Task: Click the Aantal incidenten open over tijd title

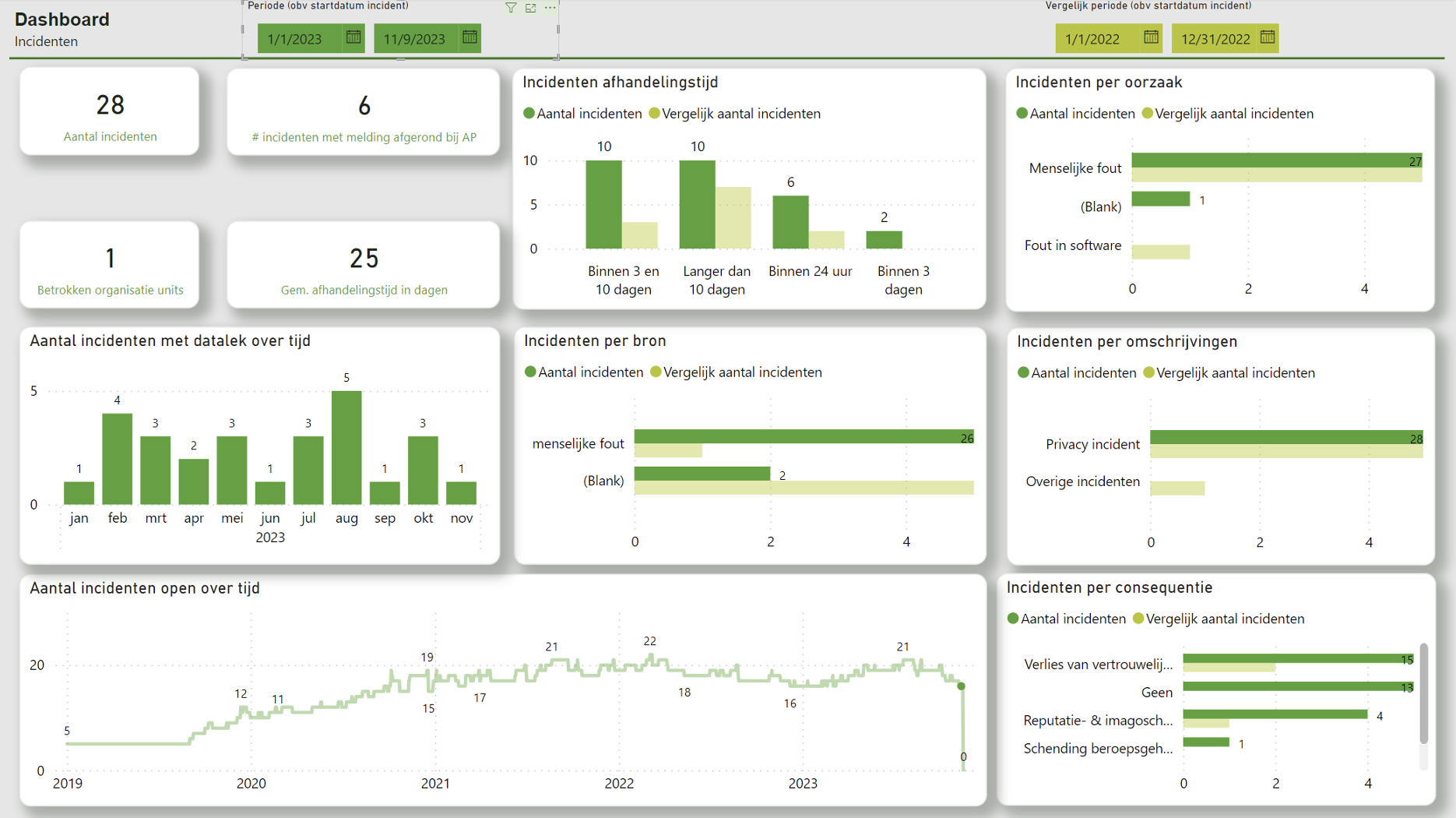Action: [x=145, y=589]
